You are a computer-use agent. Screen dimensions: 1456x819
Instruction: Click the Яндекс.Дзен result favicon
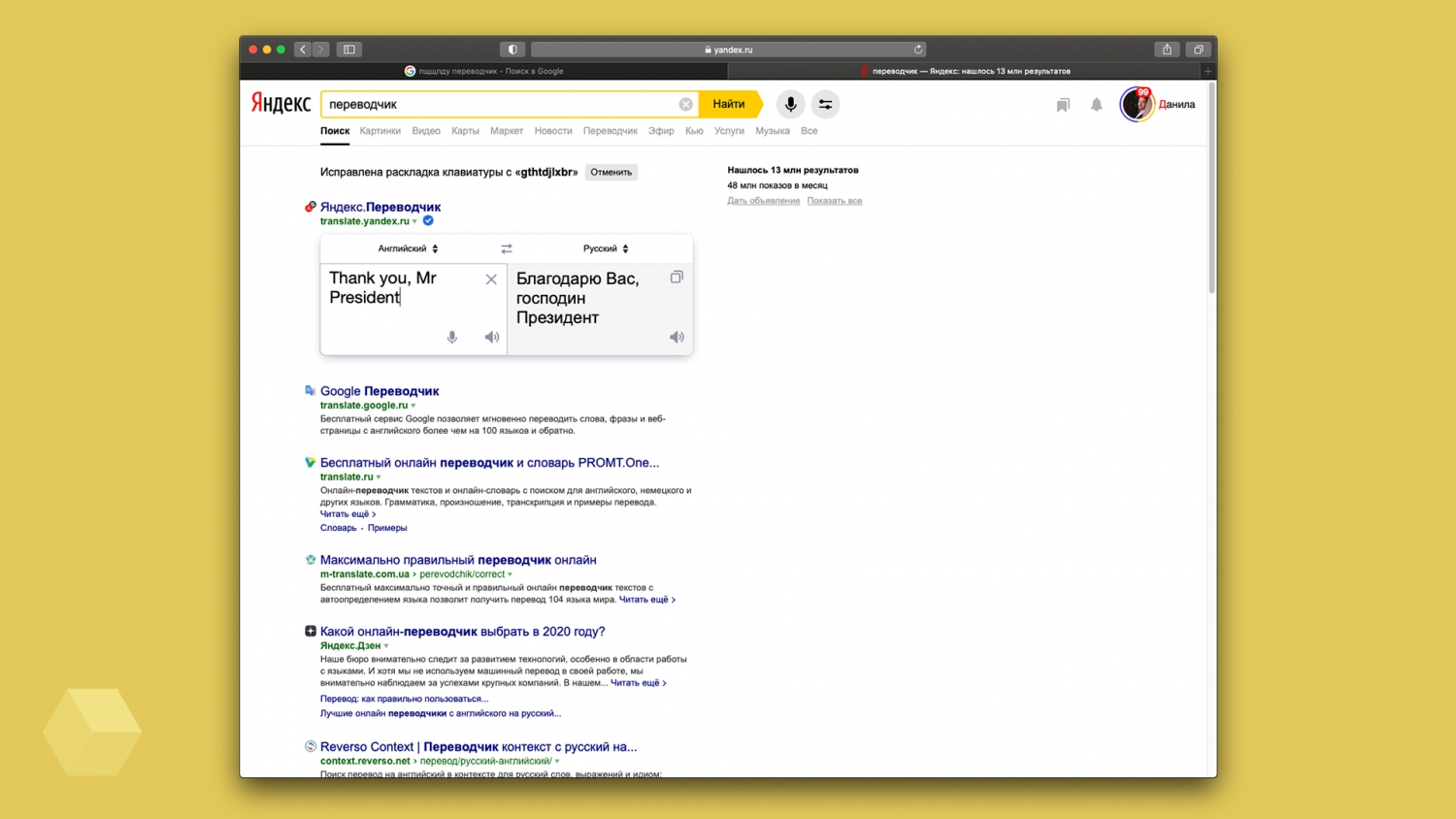(x=311, y=631)
